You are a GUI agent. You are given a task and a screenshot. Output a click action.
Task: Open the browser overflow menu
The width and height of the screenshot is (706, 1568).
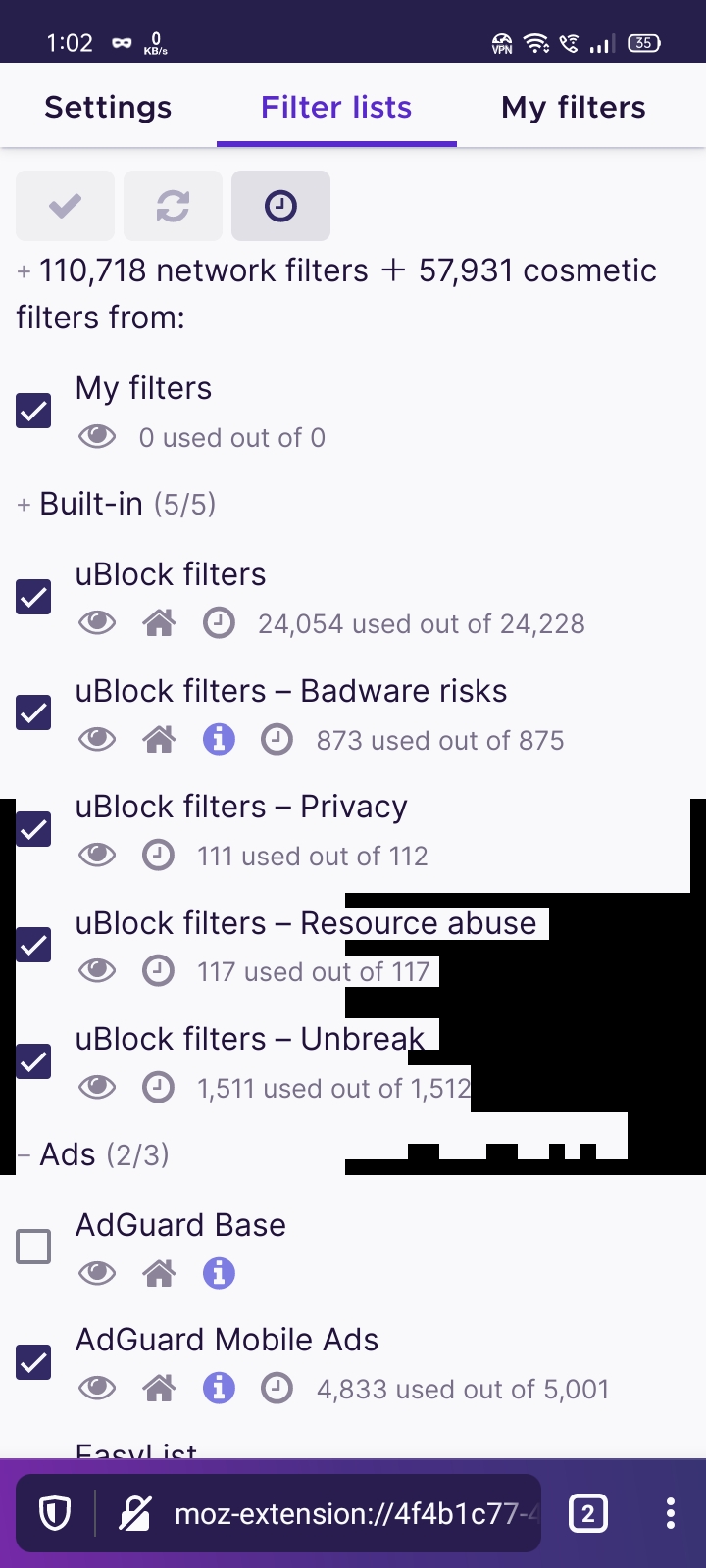pos(670,1513)
